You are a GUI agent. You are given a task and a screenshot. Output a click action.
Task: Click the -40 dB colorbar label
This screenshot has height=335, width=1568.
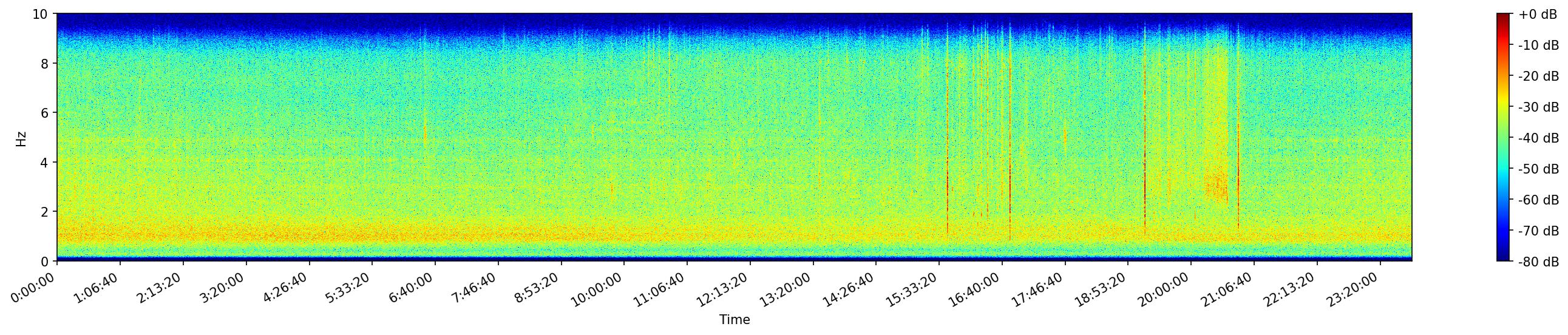coord(1538,138)
